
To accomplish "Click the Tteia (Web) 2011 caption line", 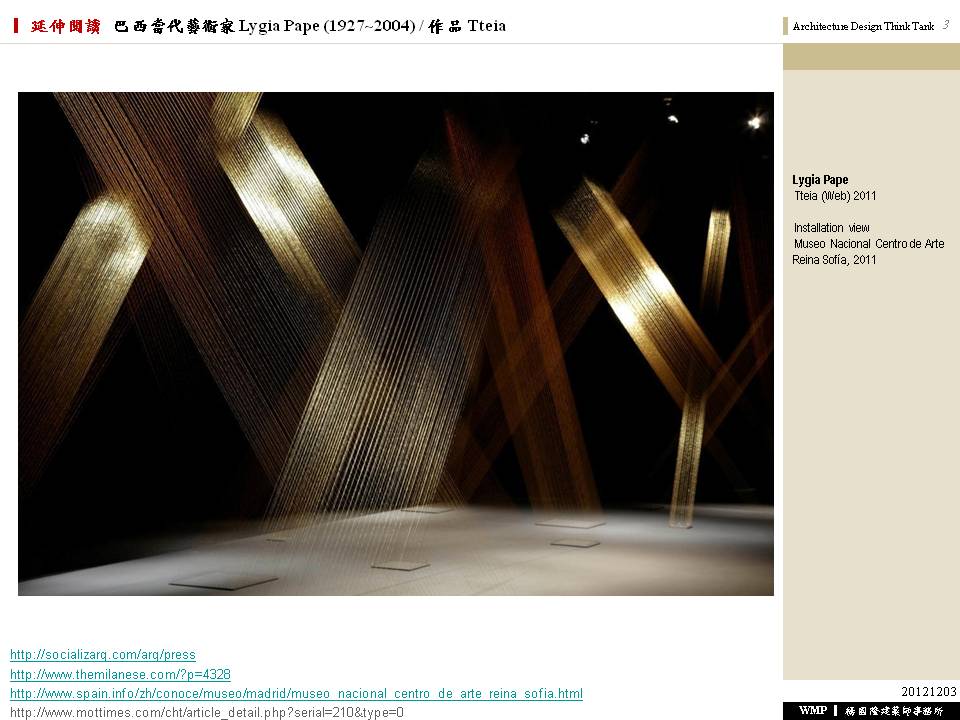I will [835, 196].
